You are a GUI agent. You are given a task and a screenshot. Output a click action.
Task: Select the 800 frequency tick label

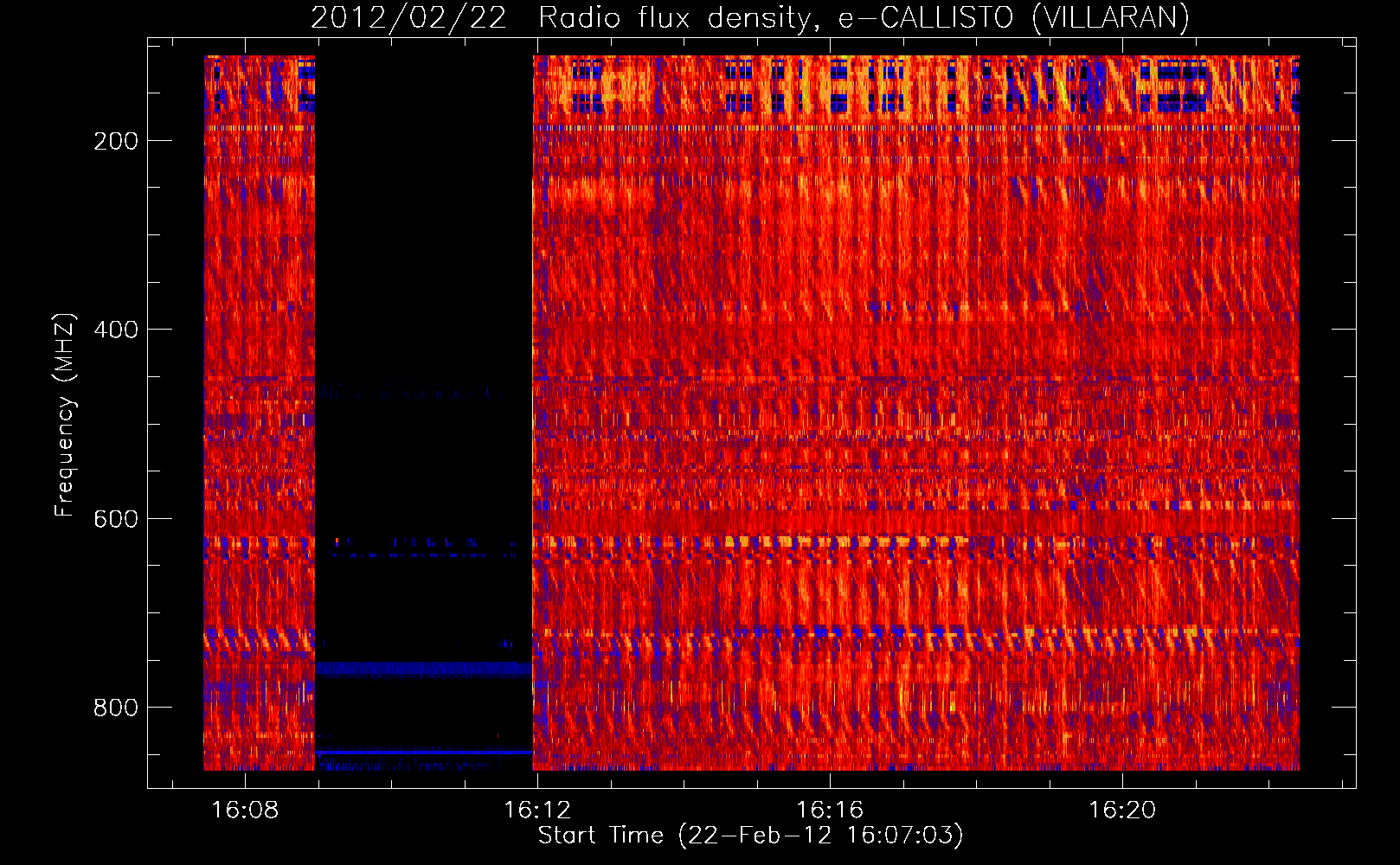pyautogui.click(x=116, y=708)
